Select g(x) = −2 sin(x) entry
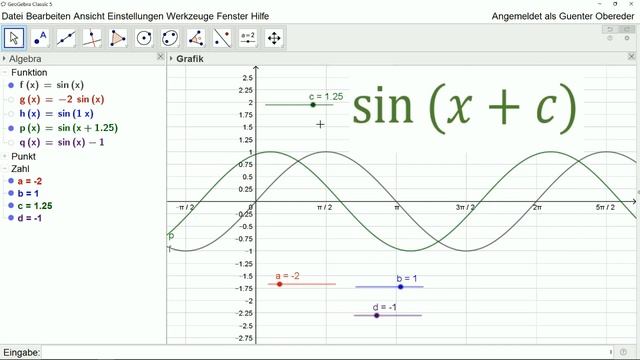Image resolution: width=640 pixels, height=360 pixels. coord(62,100)
